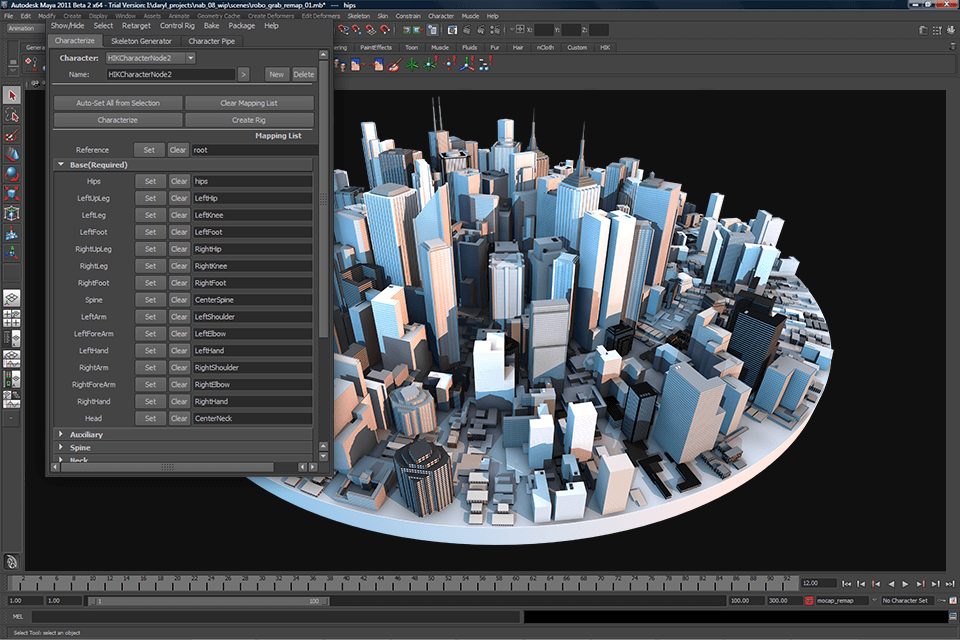This screenshot has width=960, height=640.
Task: Click the Create Rig button
Action: 249,120
